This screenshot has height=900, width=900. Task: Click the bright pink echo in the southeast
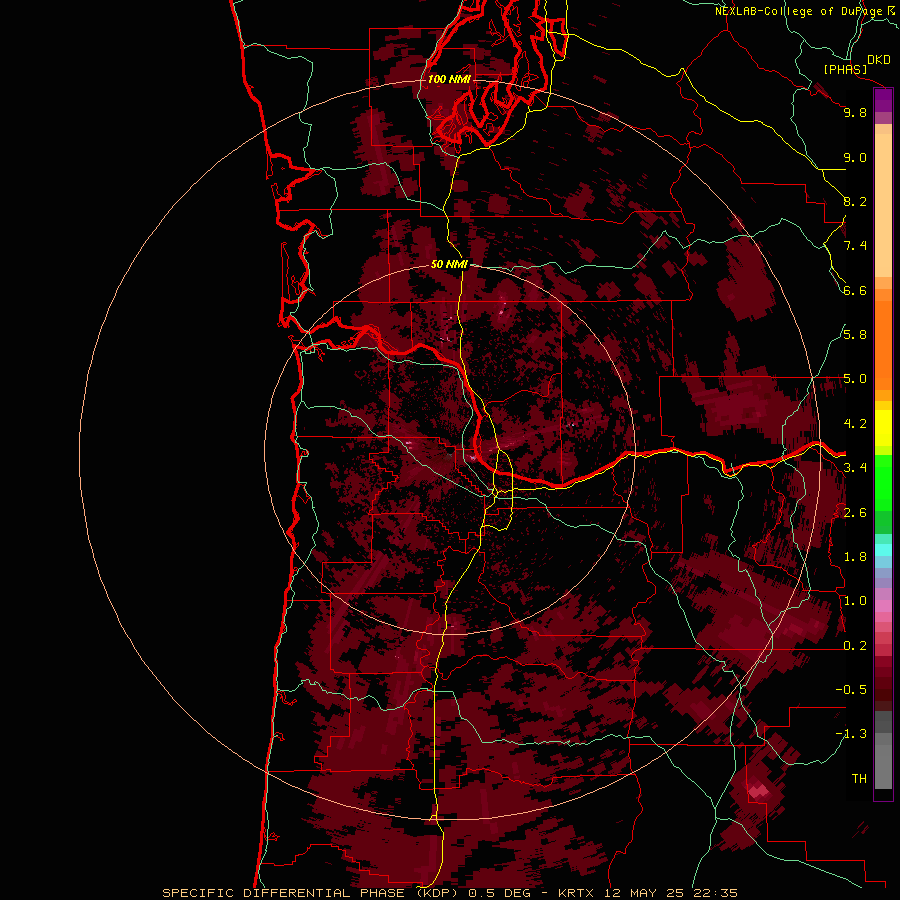(759, 792)
